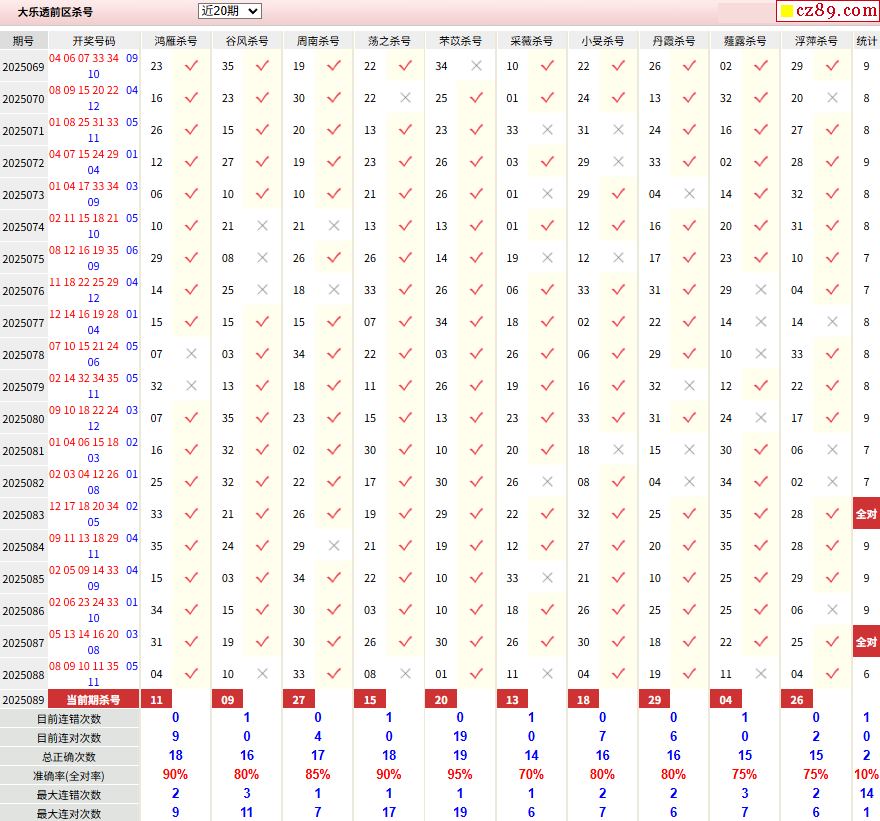Select issue number 2025075

[24, 259]
